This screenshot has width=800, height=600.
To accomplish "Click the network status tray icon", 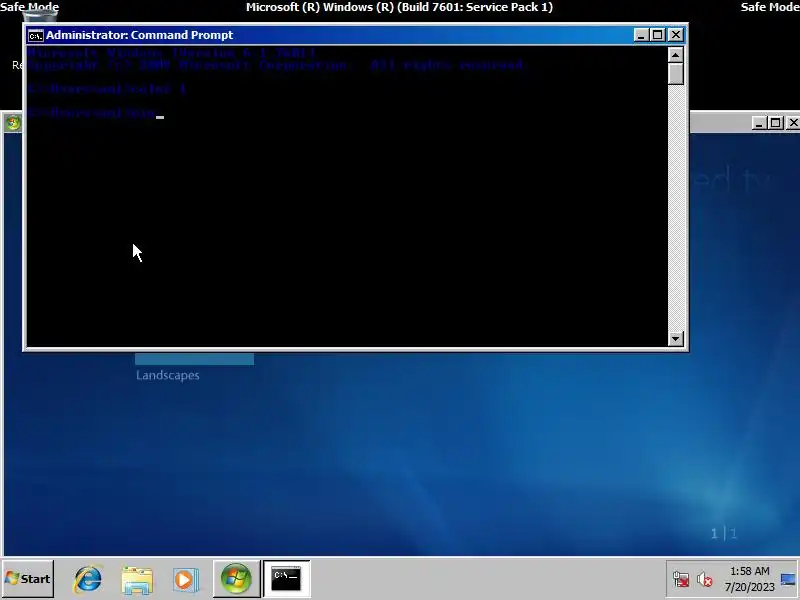I will pyautogui.click(x=681, y=579).
